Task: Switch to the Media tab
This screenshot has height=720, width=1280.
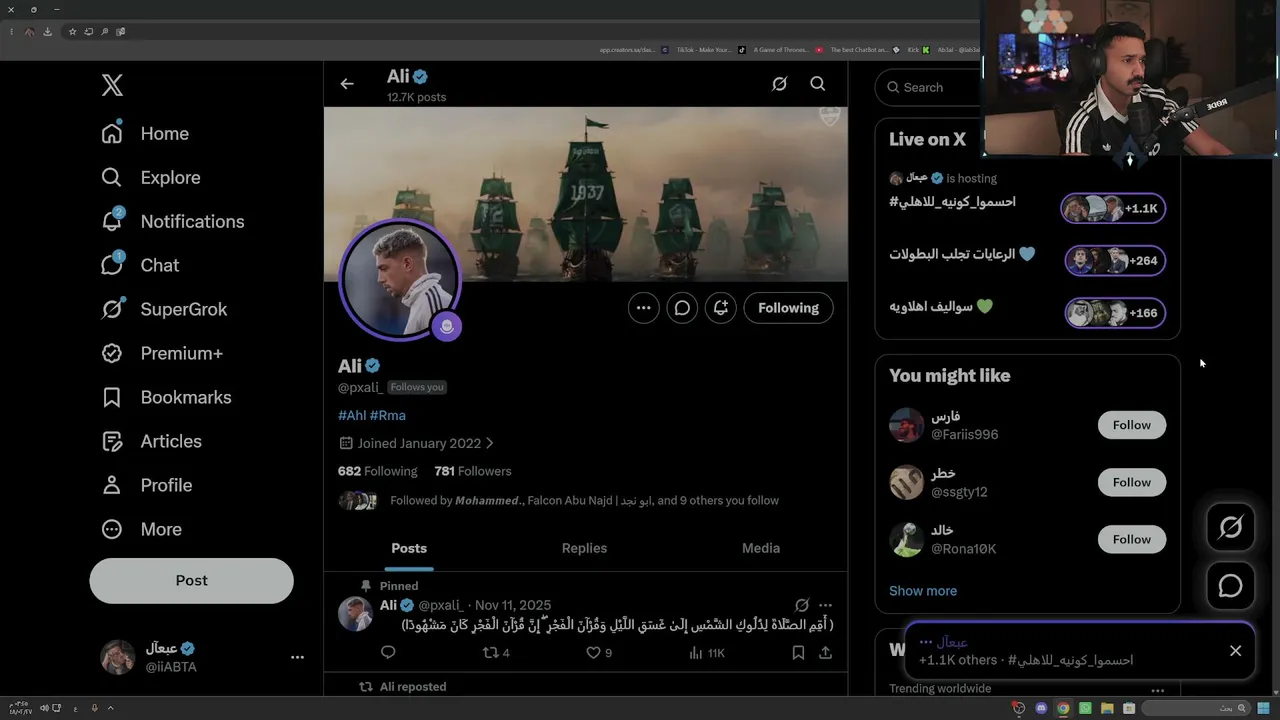Action: click(761, 548)
